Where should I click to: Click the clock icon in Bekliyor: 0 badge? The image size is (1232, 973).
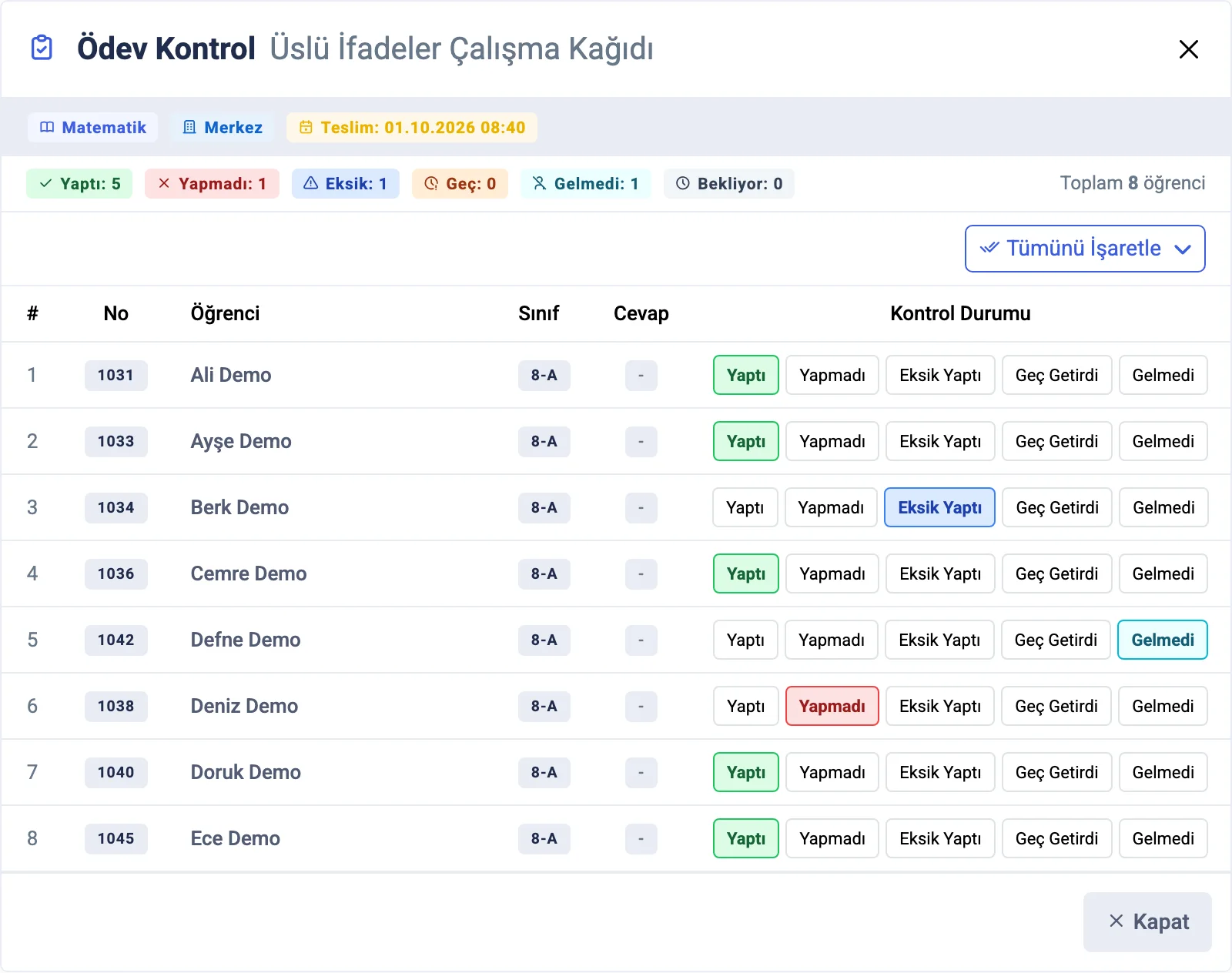(x=683, y=183)
